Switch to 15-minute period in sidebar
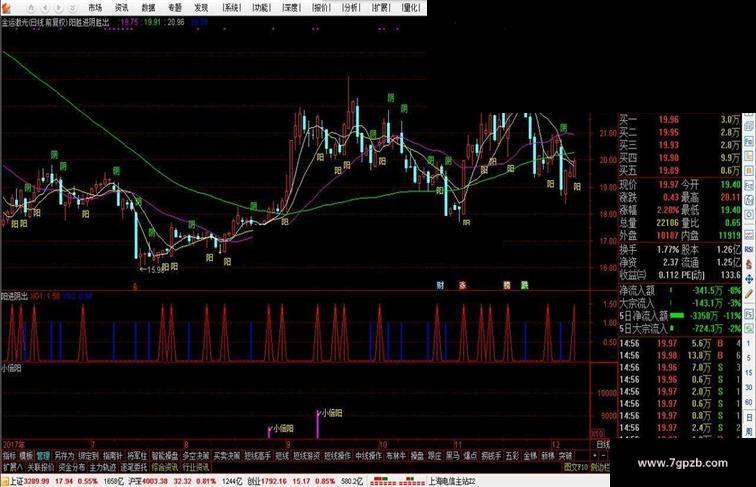 [749, 372]
